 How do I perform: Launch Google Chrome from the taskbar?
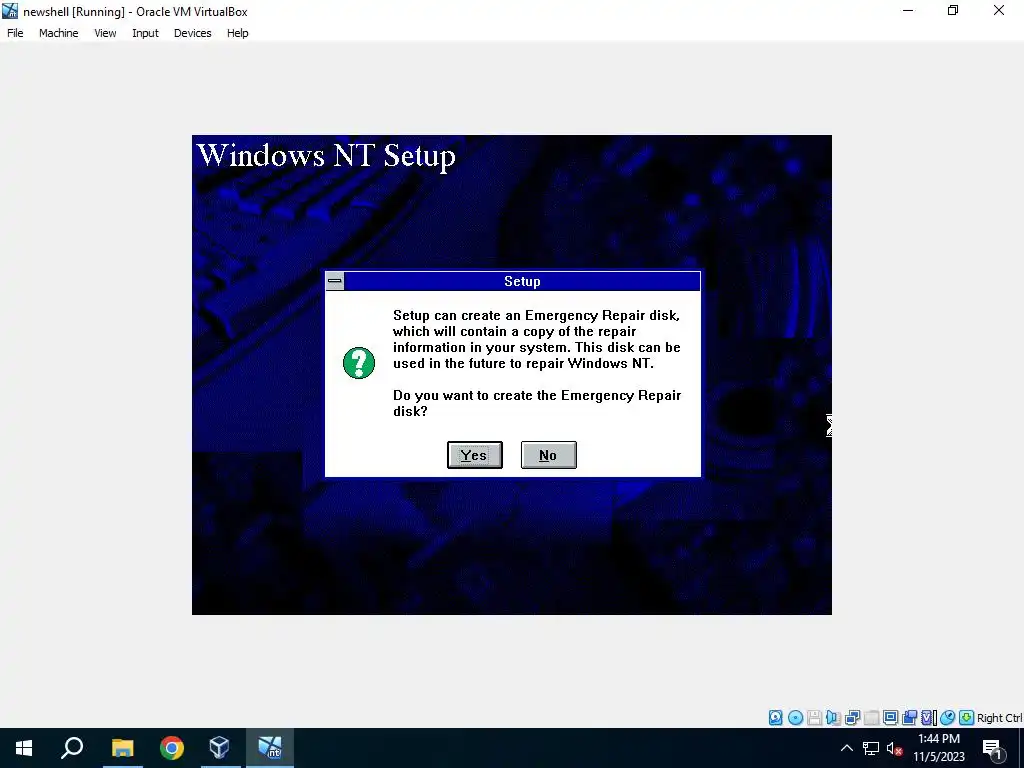[172, 748]
